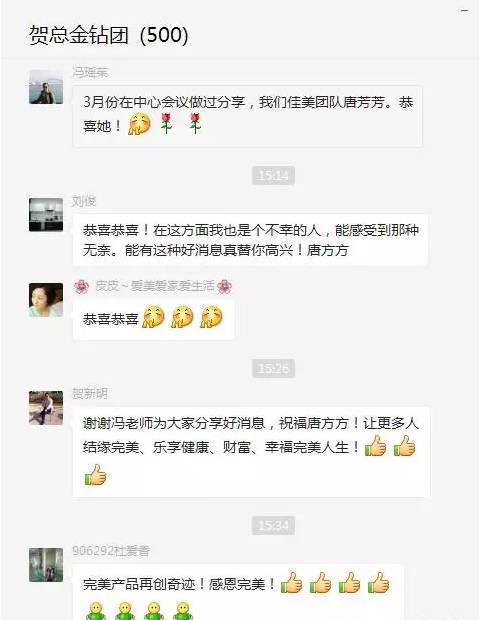Click the last of the three emojis in 皮皮's message
Image resolution: width=485 pixels, height=620 pixels.
pyautogui.click(x=212, y=317)
